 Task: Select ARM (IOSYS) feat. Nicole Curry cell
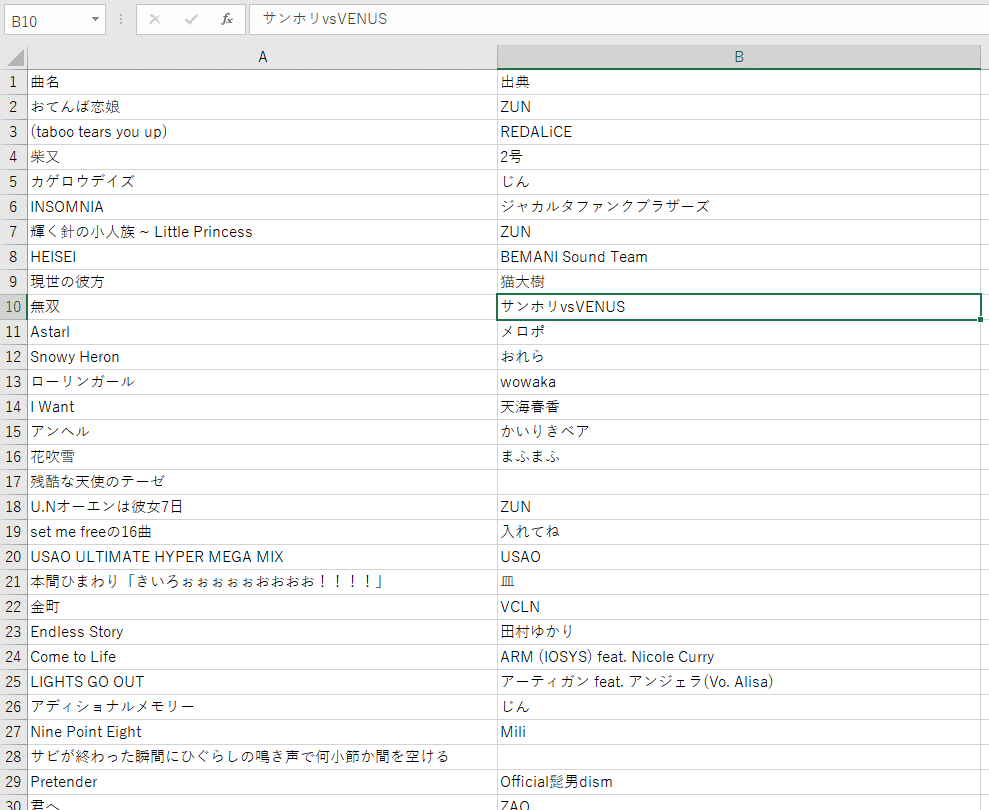click(x=739, y=657)
